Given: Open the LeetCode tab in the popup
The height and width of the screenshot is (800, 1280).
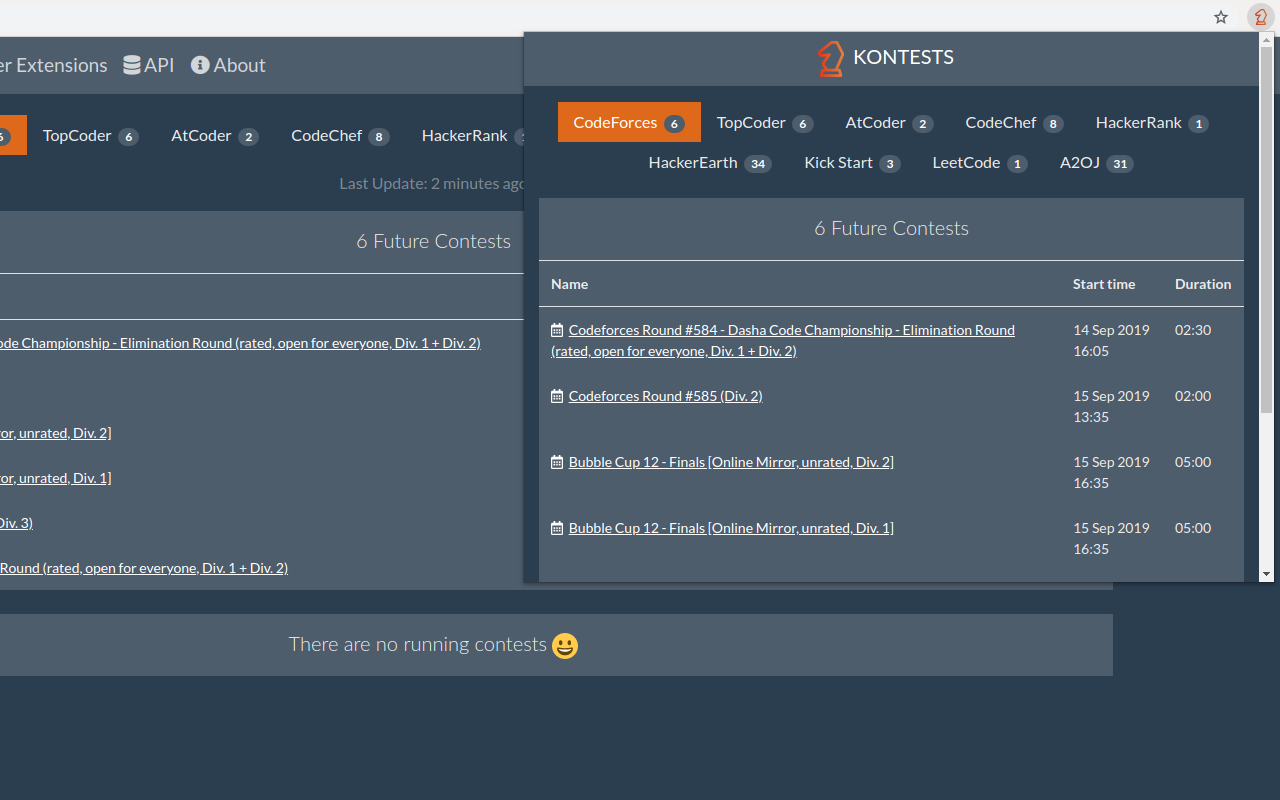Looking at the screenshot, I should click(x=980, y=162).
